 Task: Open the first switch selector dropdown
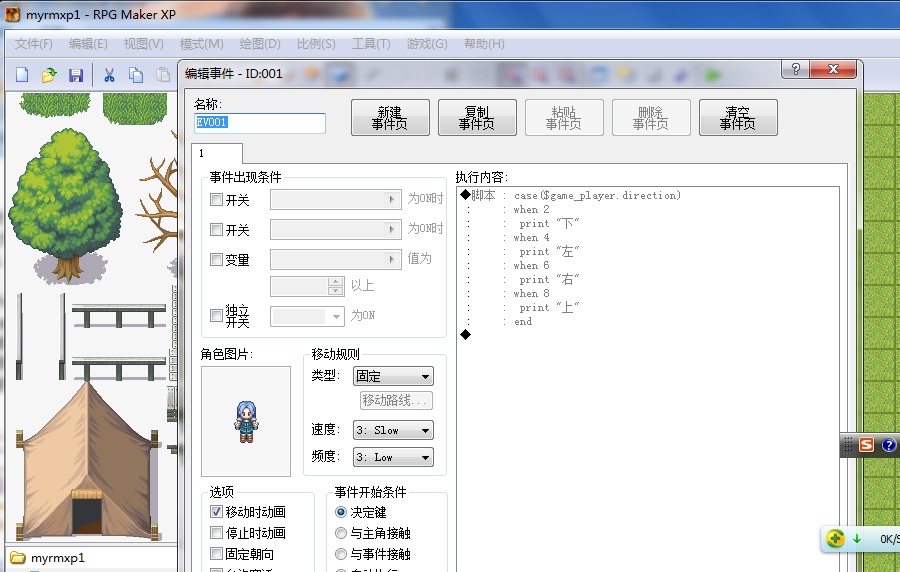pos(336,200)
